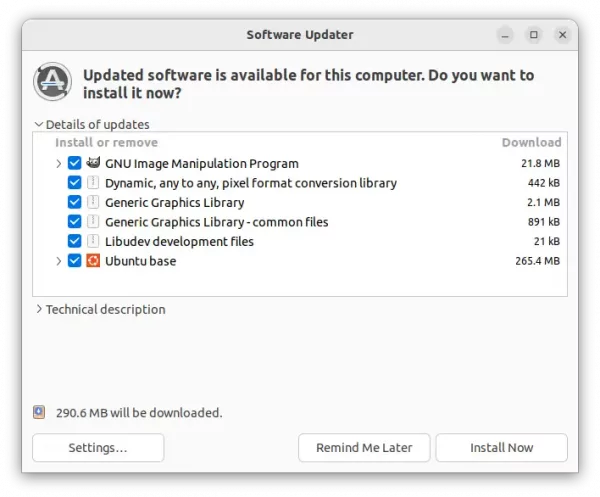Screen dimensions: 600x497
Task: Click the orange Ubuntu base logo icon
Action: (x=93, y=261)
